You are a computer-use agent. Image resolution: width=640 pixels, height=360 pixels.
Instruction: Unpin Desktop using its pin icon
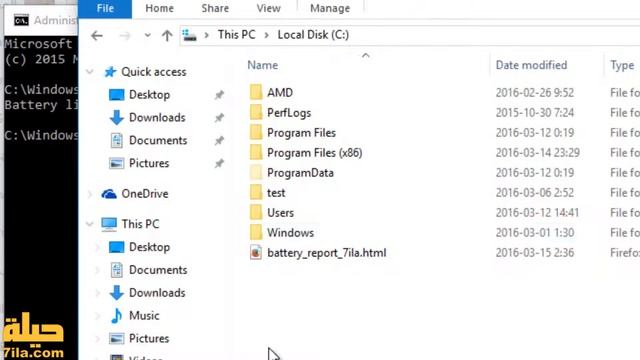click(x=219, y=95)
